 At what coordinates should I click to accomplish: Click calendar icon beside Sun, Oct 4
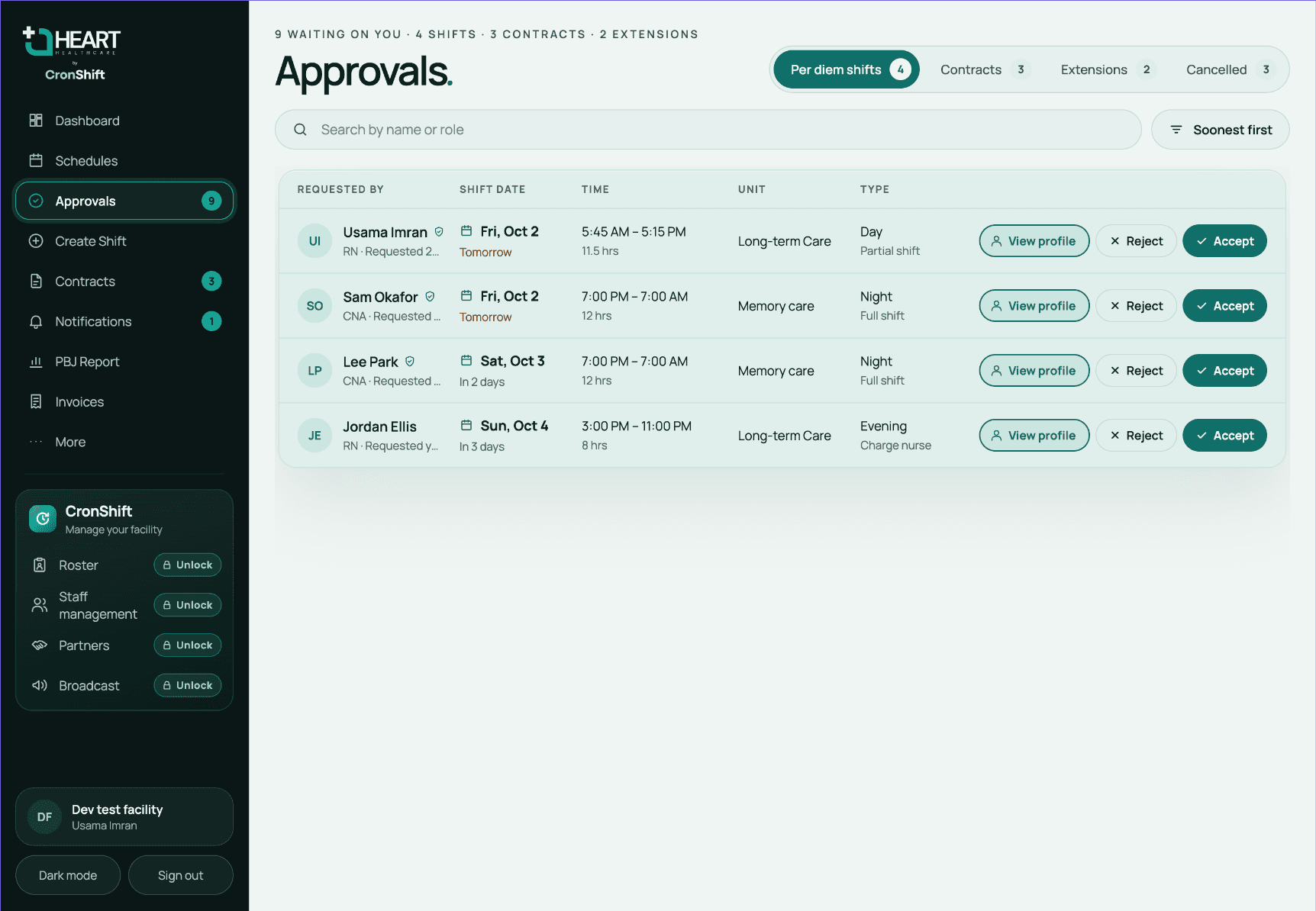(466, 425)
